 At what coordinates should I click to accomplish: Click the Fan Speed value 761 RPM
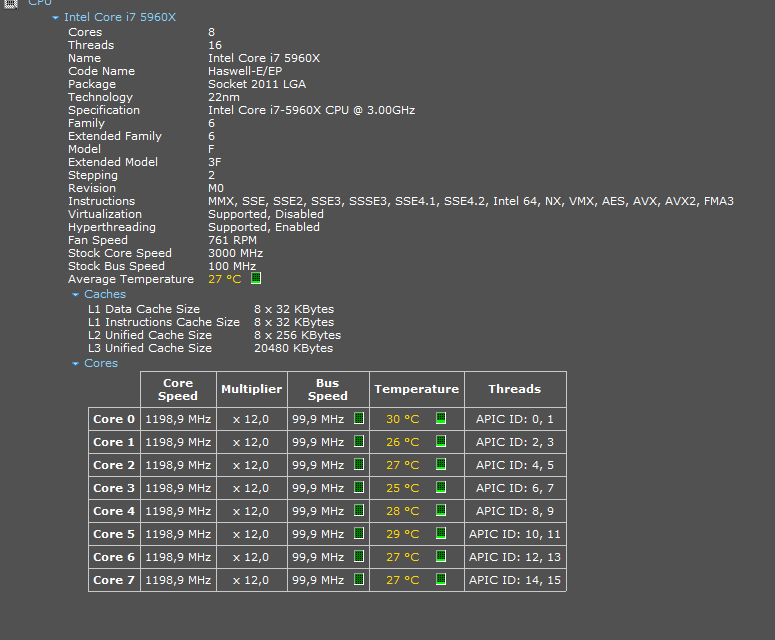232,240
